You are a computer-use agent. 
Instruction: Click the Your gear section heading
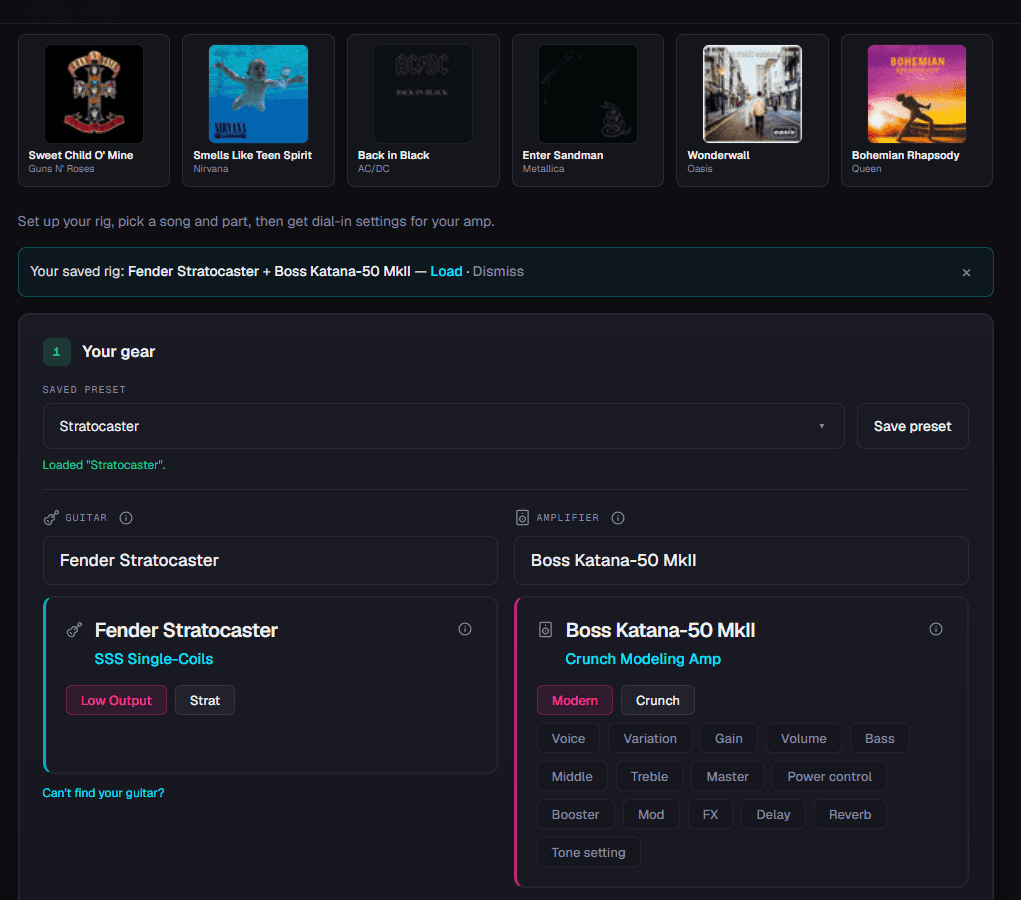pyautogui.click(x=119, y=352)
